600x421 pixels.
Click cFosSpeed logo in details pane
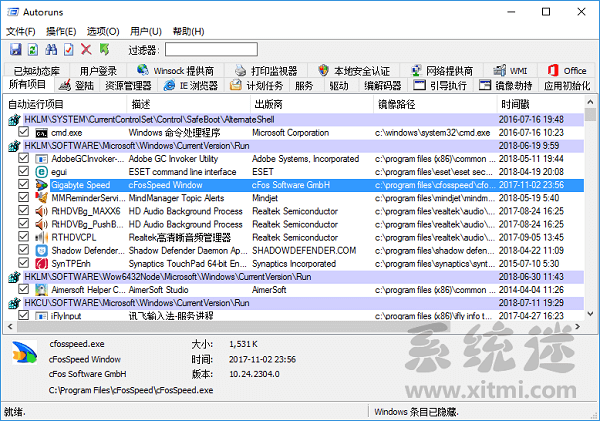24,352
